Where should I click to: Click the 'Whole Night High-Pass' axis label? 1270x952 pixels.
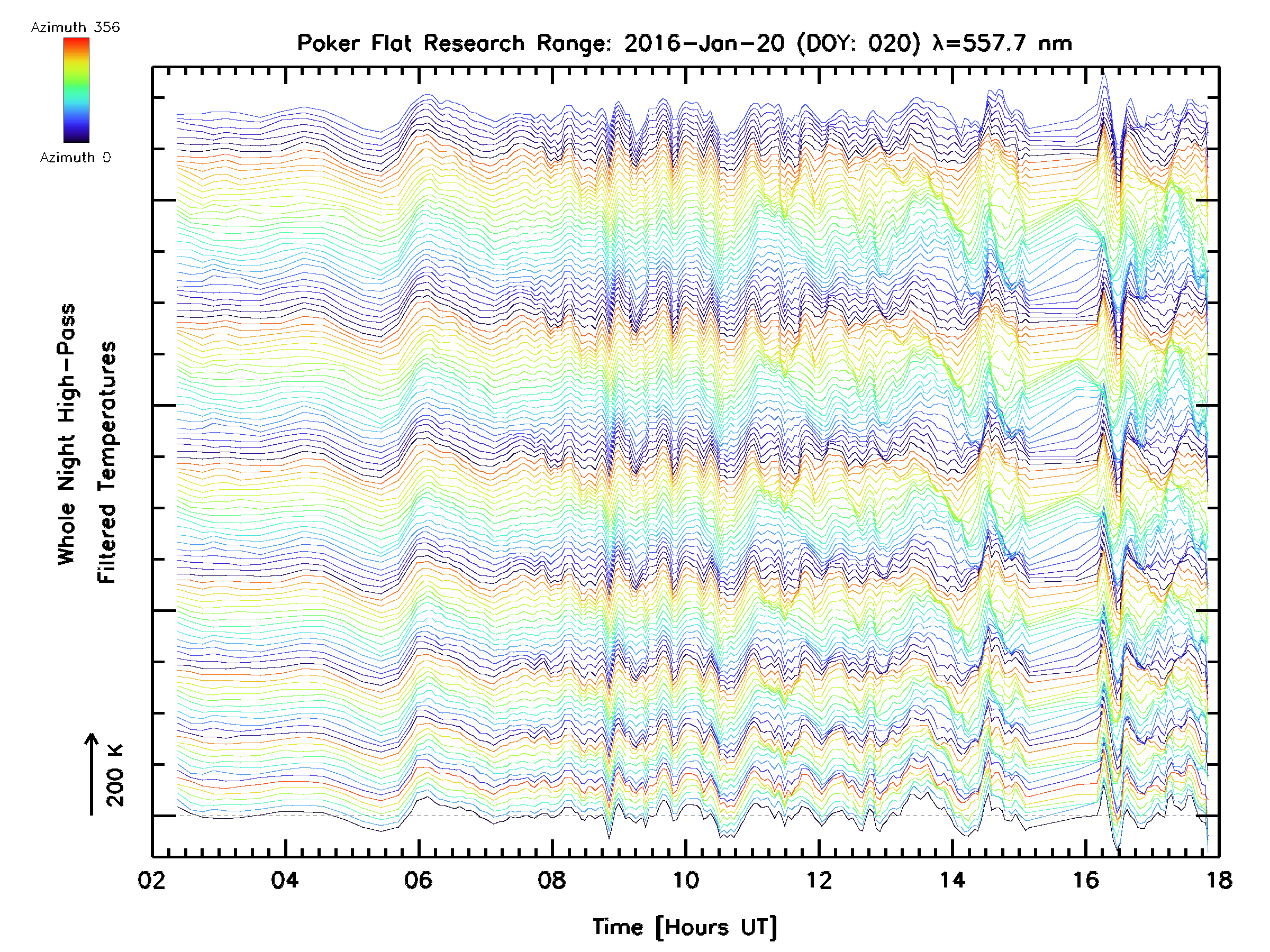tap(67, 434)
